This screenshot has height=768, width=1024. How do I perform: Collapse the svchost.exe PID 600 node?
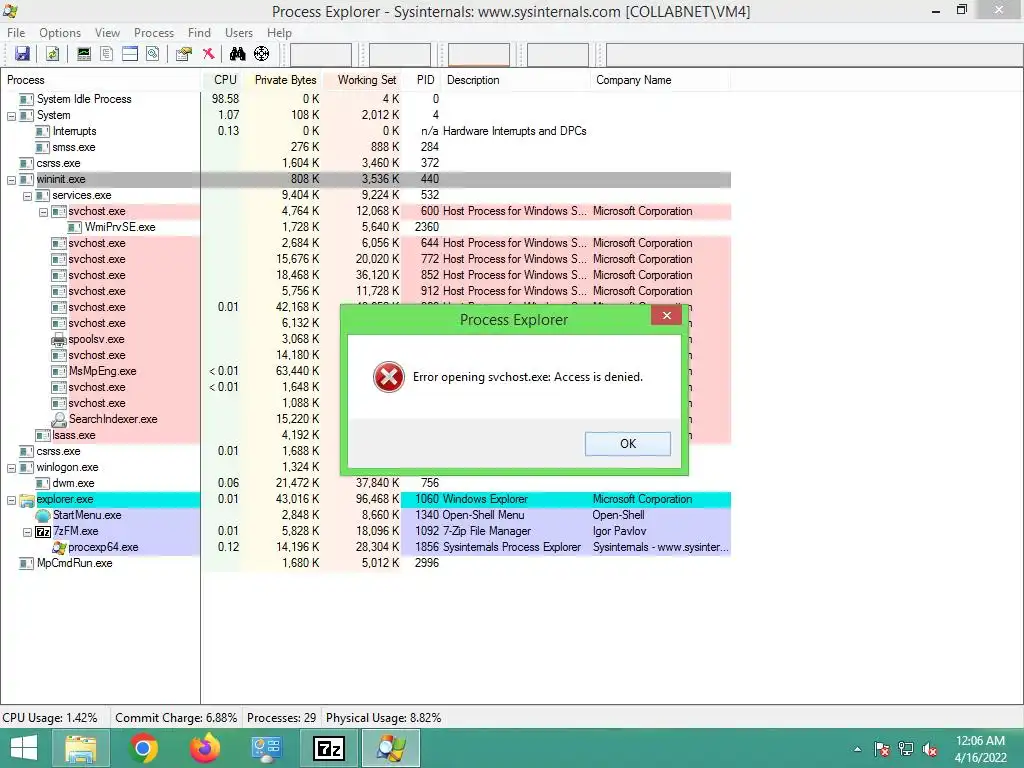click(43, 212)
